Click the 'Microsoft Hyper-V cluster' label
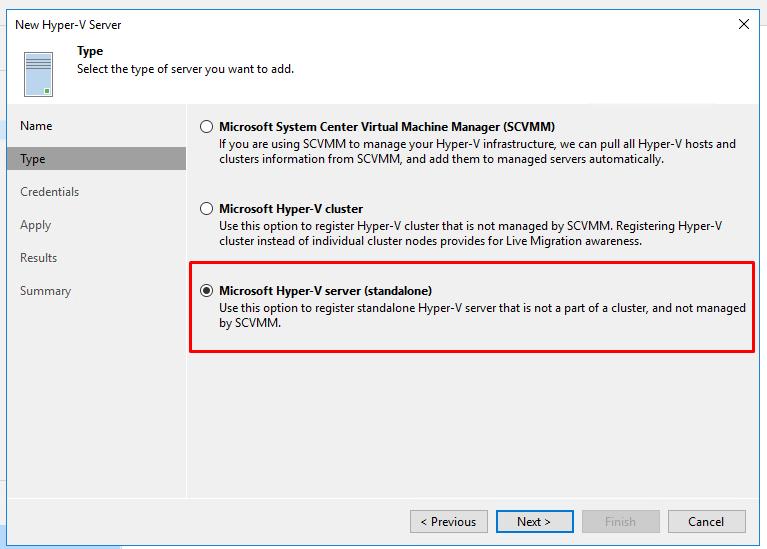Screen dimensions: 767x549 click(291, 209)
